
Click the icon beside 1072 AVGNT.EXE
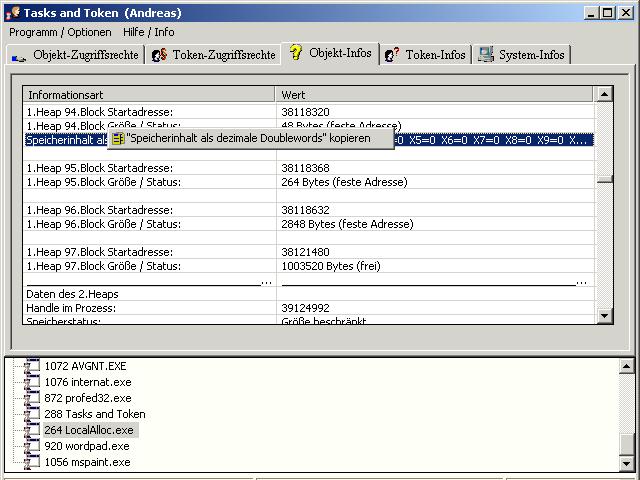coord(32,366)
